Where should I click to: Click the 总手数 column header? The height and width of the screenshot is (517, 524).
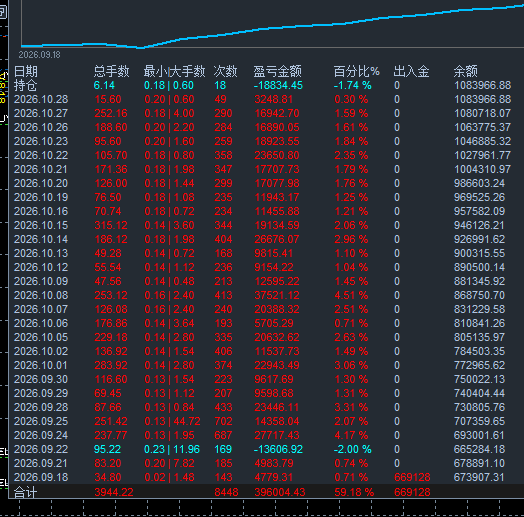[111, 71]
